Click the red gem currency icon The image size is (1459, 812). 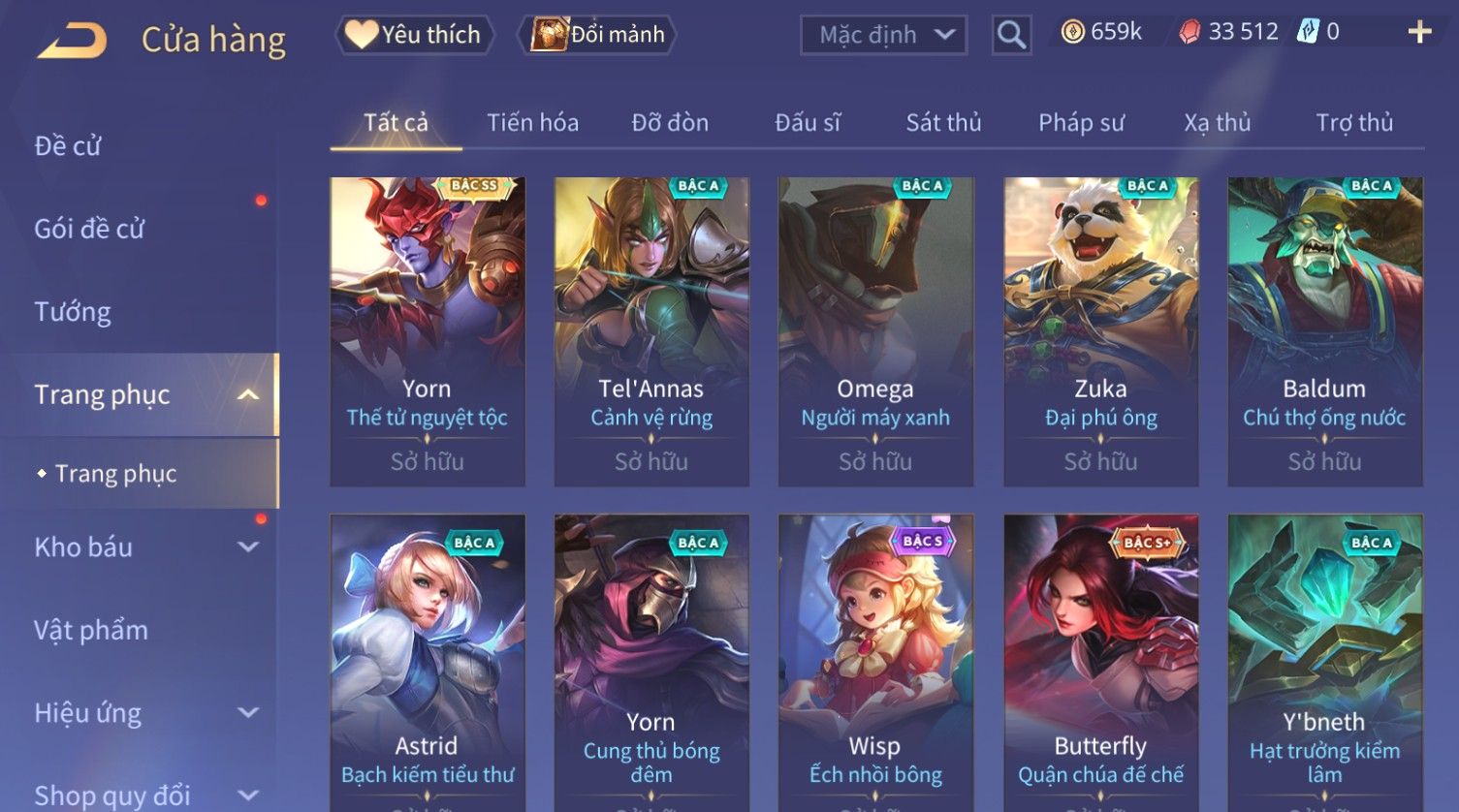click(x=1189, y=32)
